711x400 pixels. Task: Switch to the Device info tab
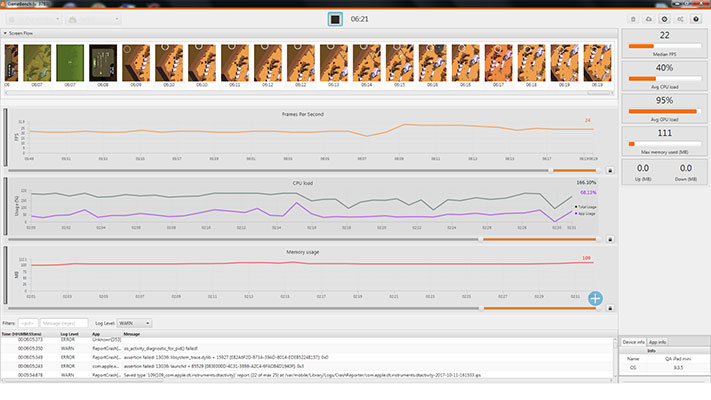tap(633, 342)
